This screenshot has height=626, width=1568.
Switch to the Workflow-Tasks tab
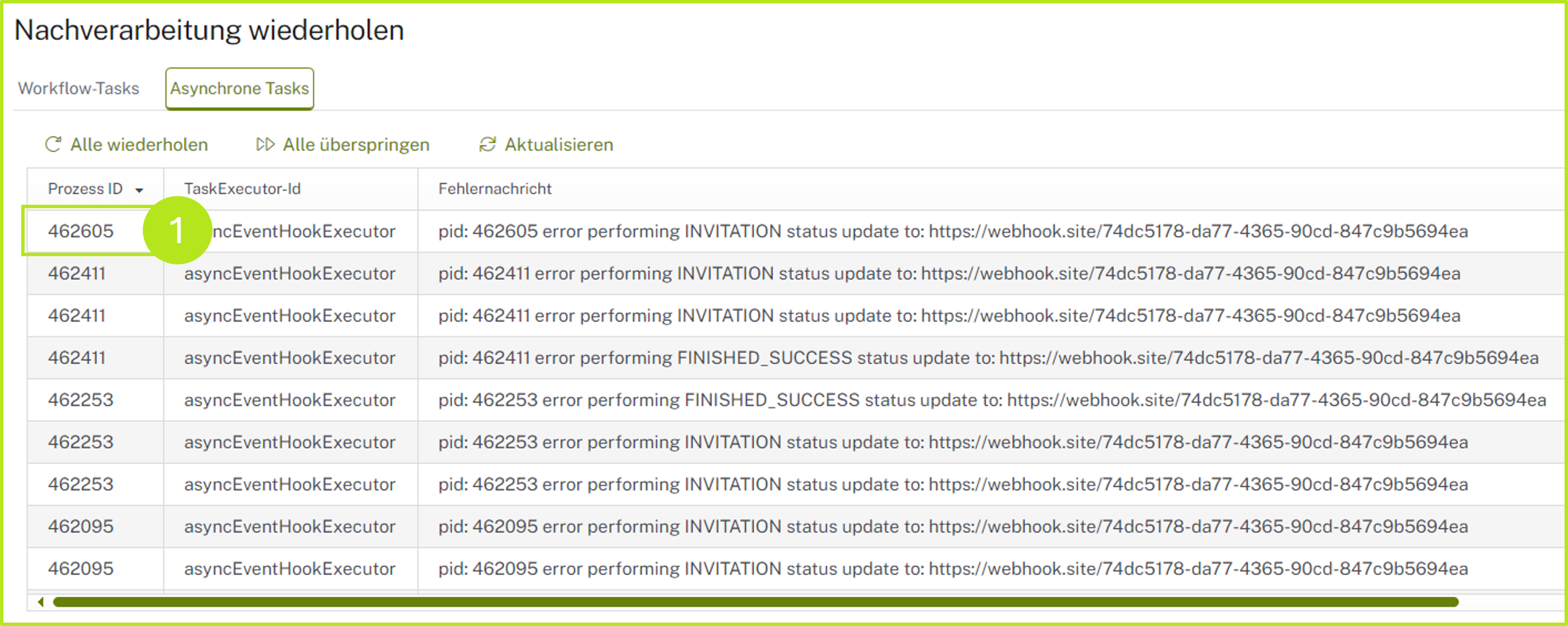pos(78,88)
